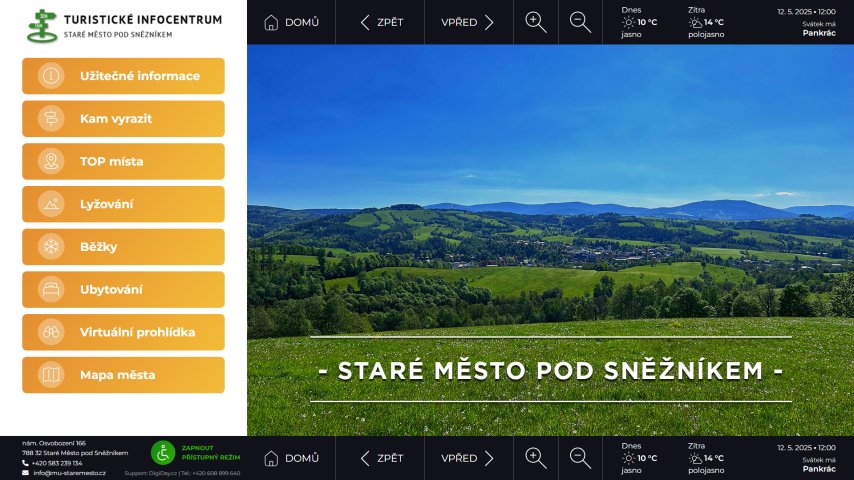
Task: Zoom out using the top magnifier minus icon
Action: point(580,22)
